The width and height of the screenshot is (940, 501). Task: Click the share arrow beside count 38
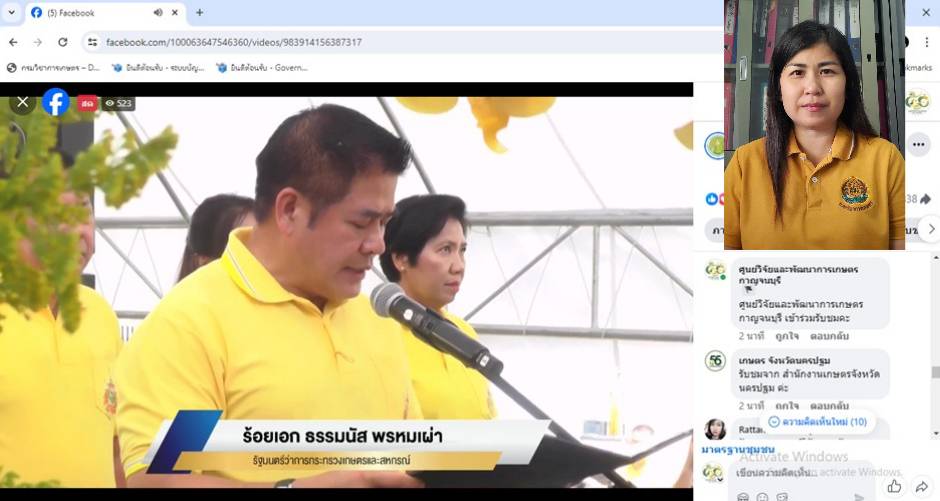pyautogui.click(x=925, y=199)
